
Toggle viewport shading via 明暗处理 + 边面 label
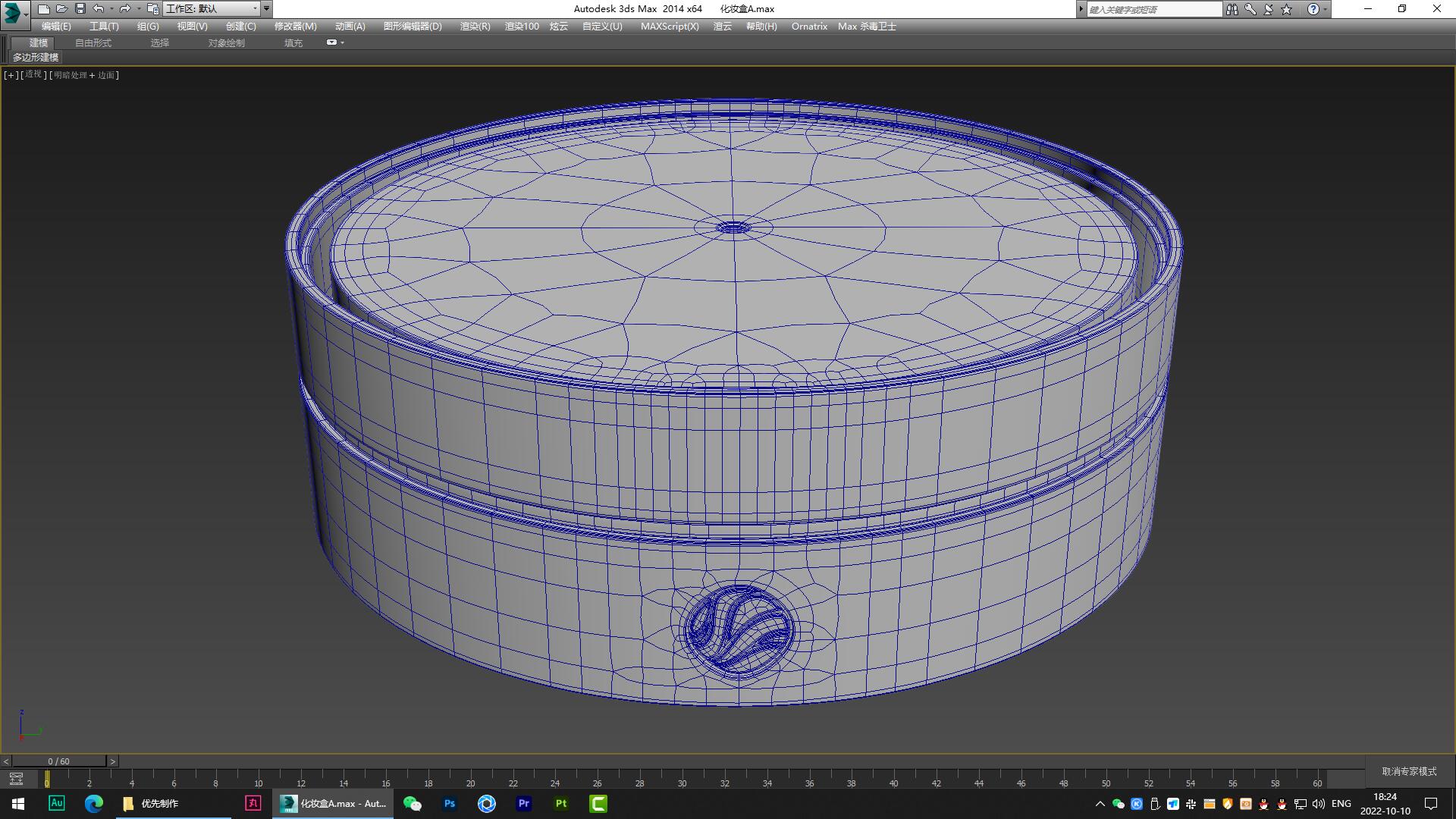[x=84, y=75]
